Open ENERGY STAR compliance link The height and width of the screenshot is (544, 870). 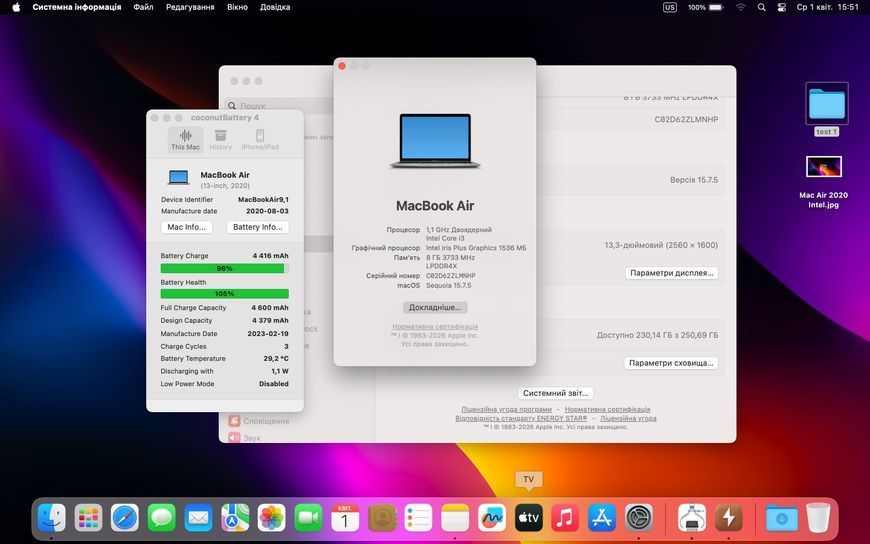[x=521, y=418]
